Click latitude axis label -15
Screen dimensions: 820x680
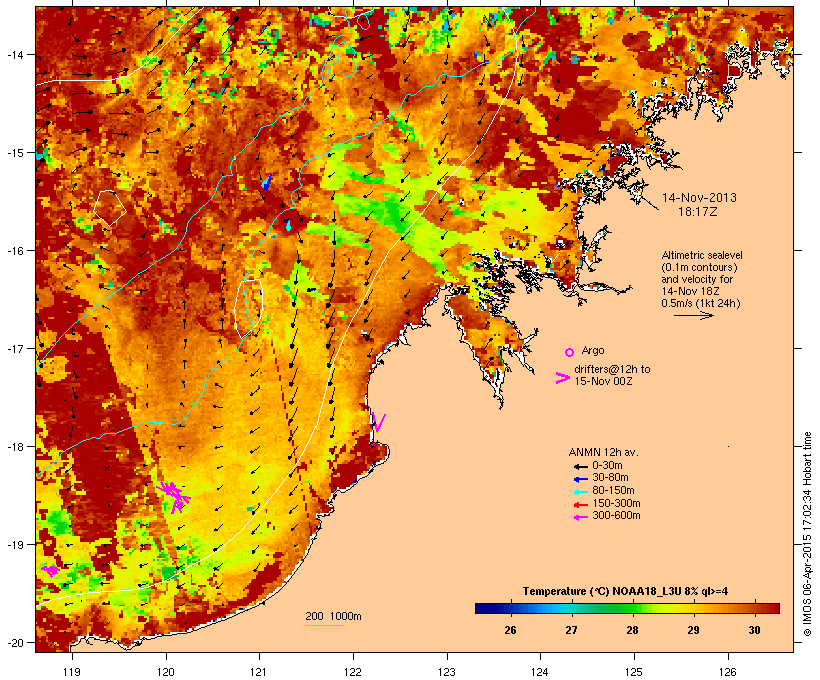click(x=15, y=153)
